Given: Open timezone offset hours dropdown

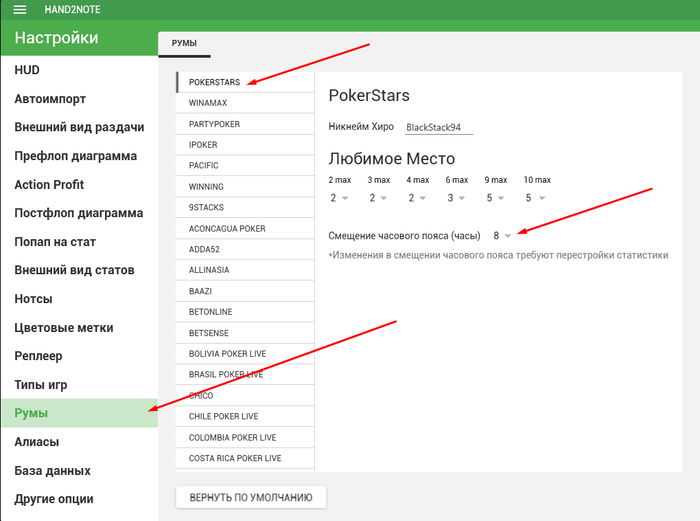Looking at the screenshot, I should pyautogui.click(x=502, y=236).
